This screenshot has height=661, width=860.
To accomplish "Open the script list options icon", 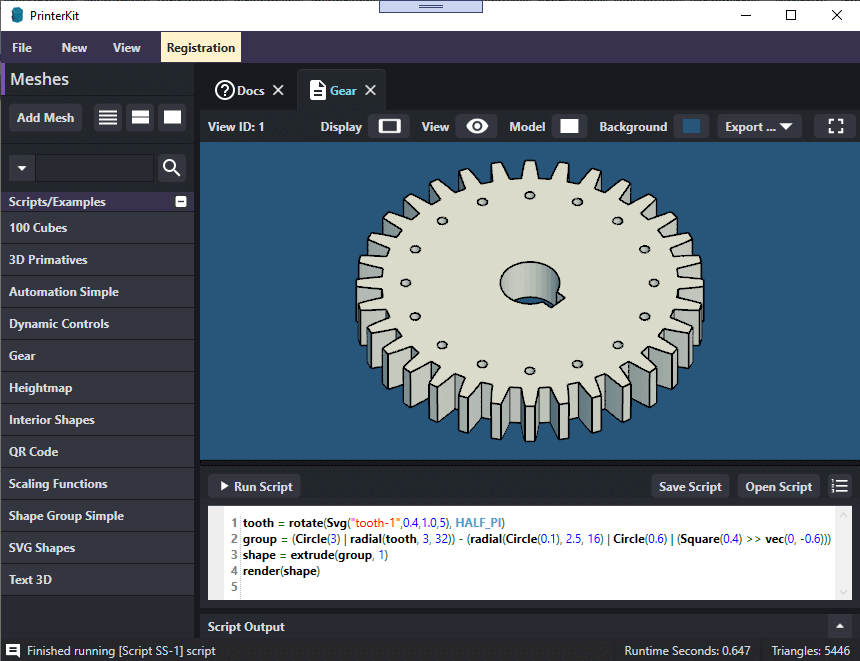I will pyautogui.click(x=840, y=487).
